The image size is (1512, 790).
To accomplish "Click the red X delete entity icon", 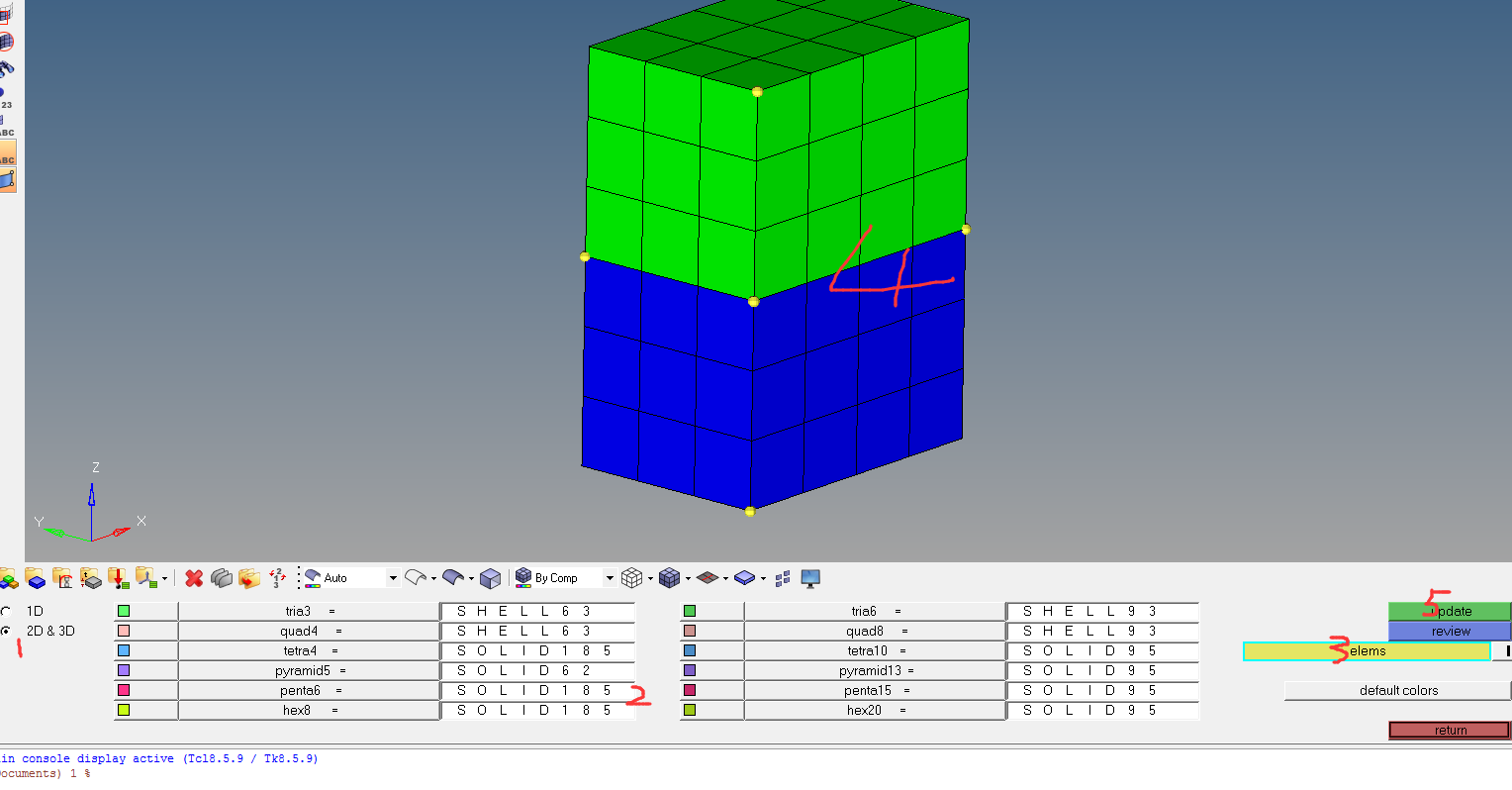I will pos(194,578).
